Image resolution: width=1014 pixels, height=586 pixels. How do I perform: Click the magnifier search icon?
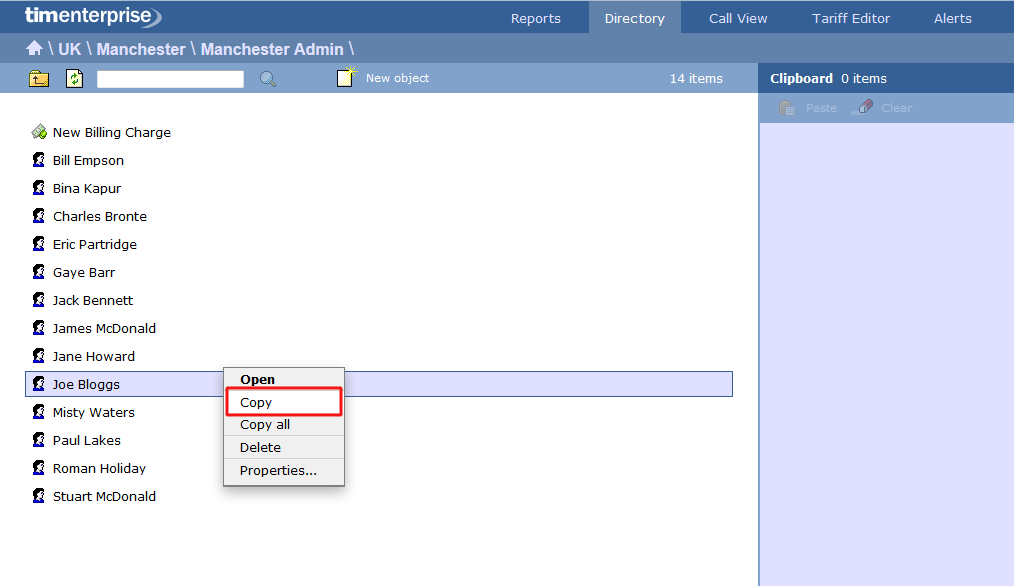tap(268, 79)
